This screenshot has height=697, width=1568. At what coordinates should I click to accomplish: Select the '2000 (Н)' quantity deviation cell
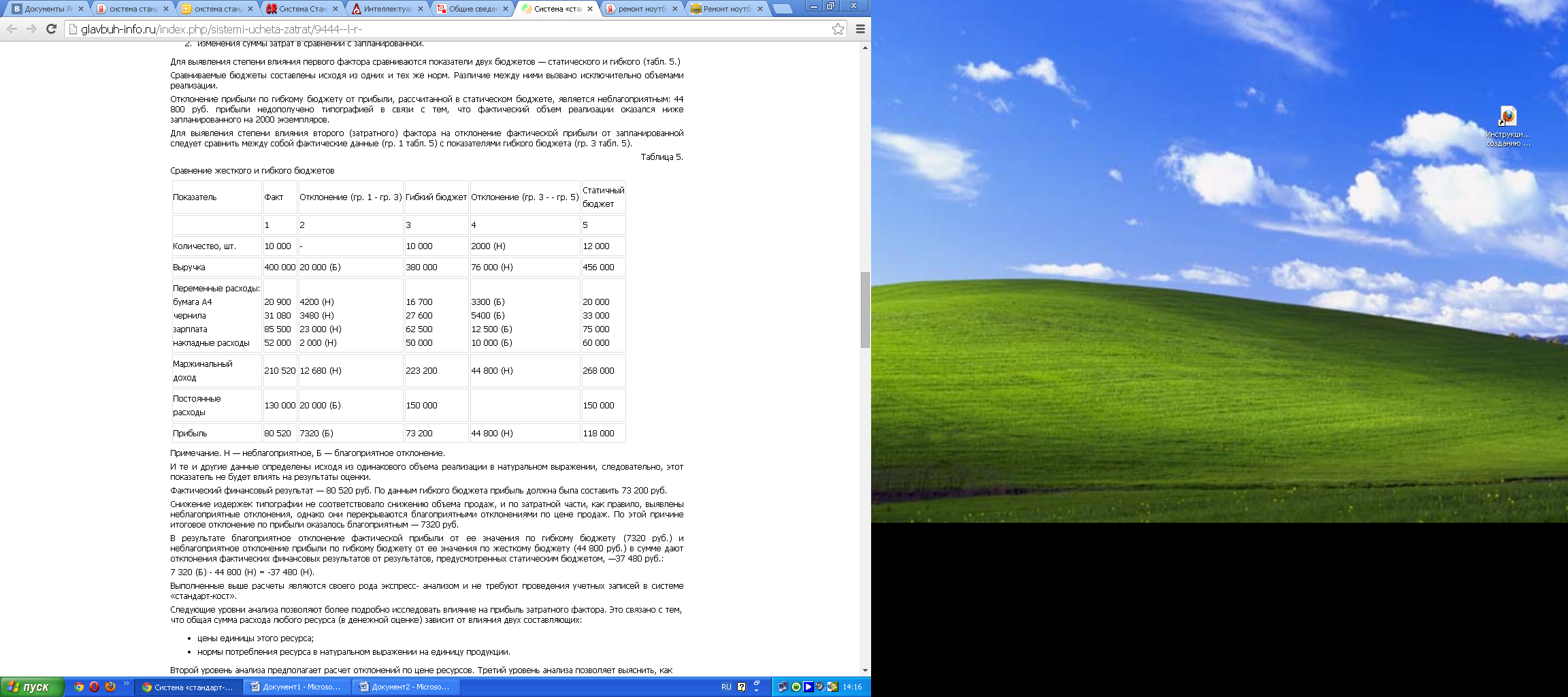[x=525, y=246]
